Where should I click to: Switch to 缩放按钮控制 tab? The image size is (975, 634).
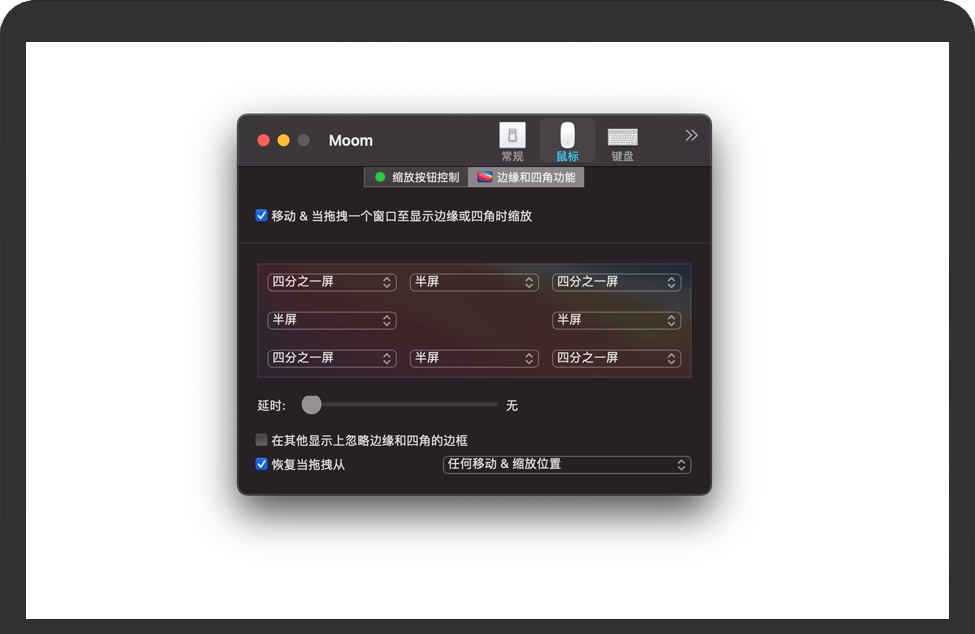[416, 177]
